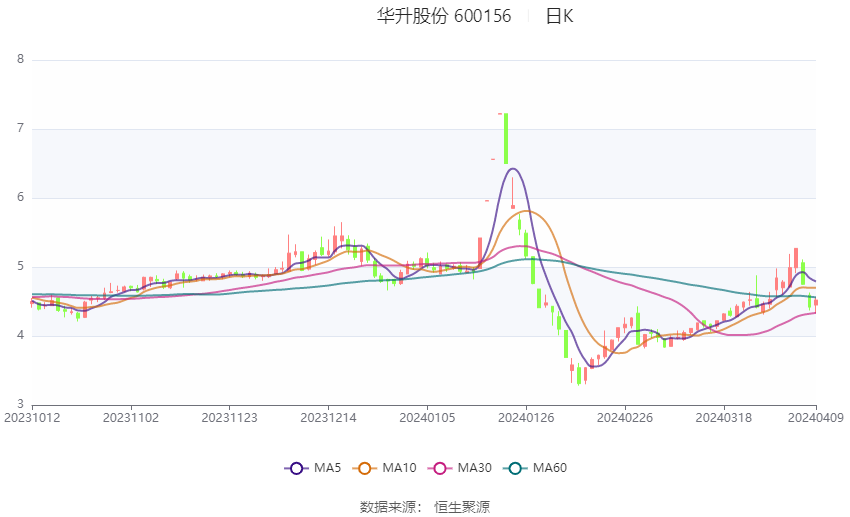
Task: Click the y-axis value 5
Action: [x=21, y=266]
